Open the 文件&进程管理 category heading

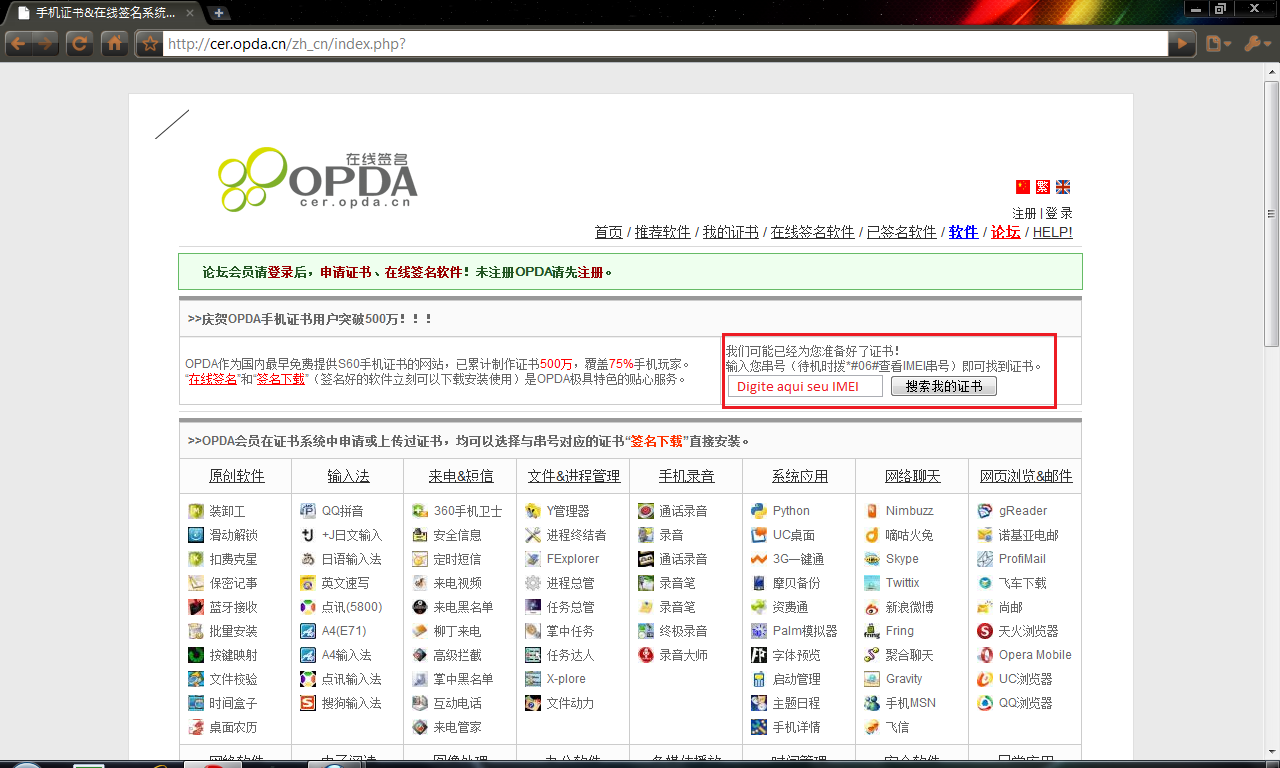pyautogui.click(x=574, y=476)
